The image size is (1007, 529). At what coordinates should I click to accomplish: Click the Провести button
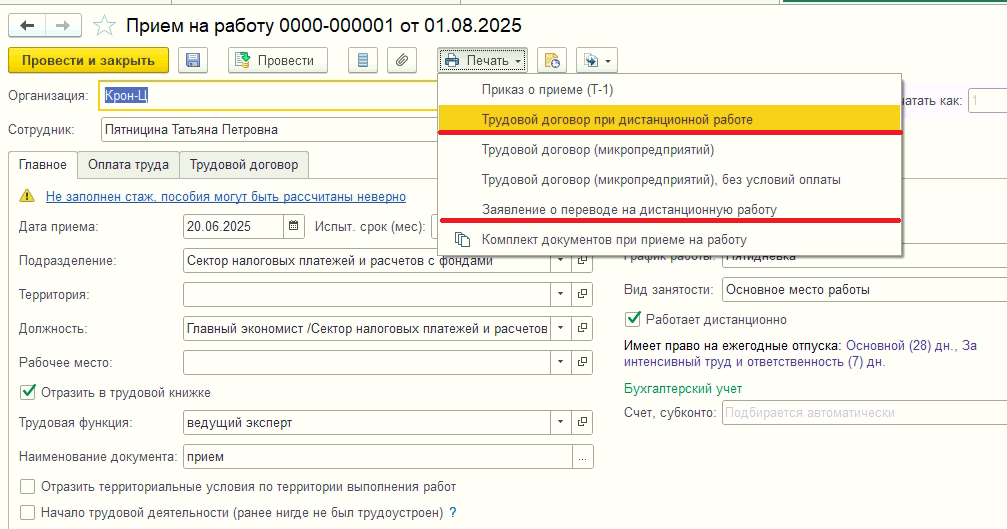[277, 60]
